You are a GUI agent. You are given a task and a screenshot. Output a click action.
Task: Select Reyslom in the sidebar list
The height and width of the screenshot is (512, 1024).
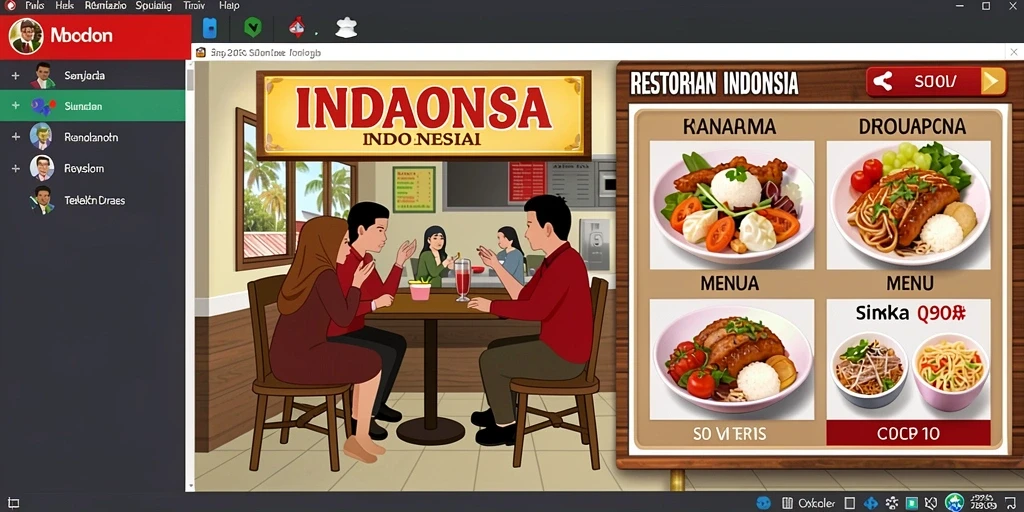point(92,168)
